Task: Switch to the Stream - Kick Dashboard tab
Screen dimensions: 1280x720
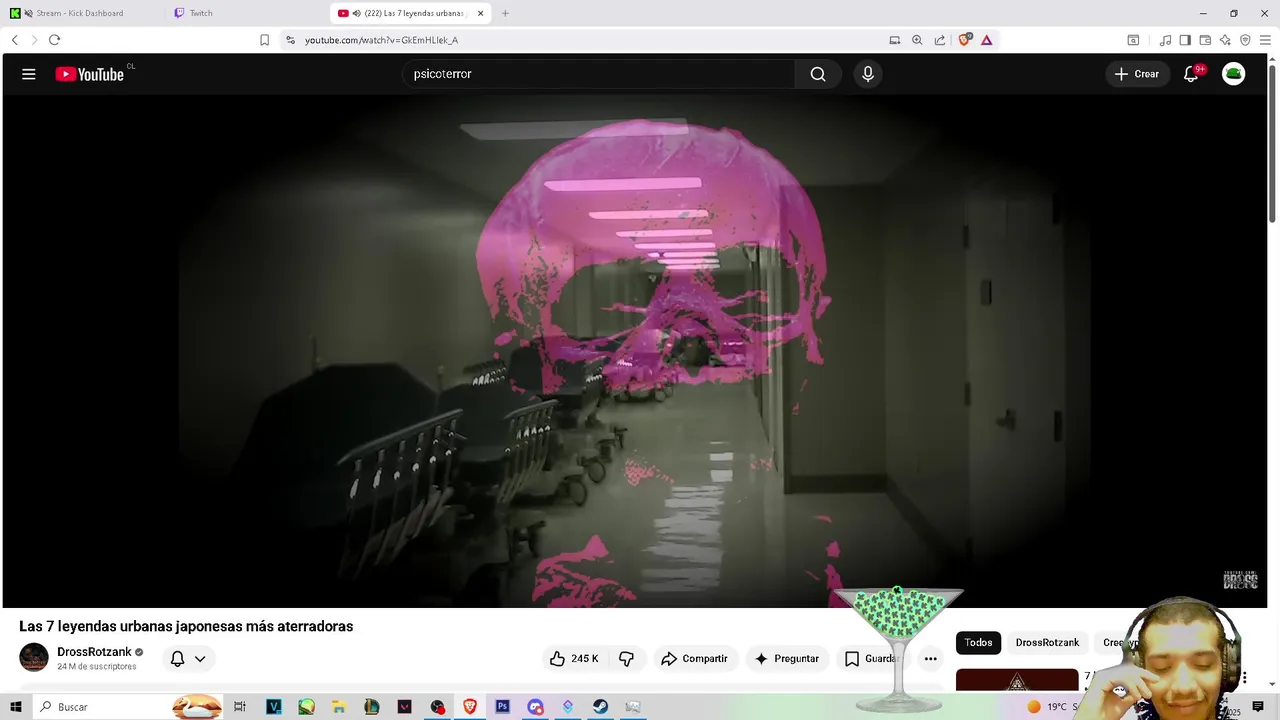Action: click(x=80, y=13)
